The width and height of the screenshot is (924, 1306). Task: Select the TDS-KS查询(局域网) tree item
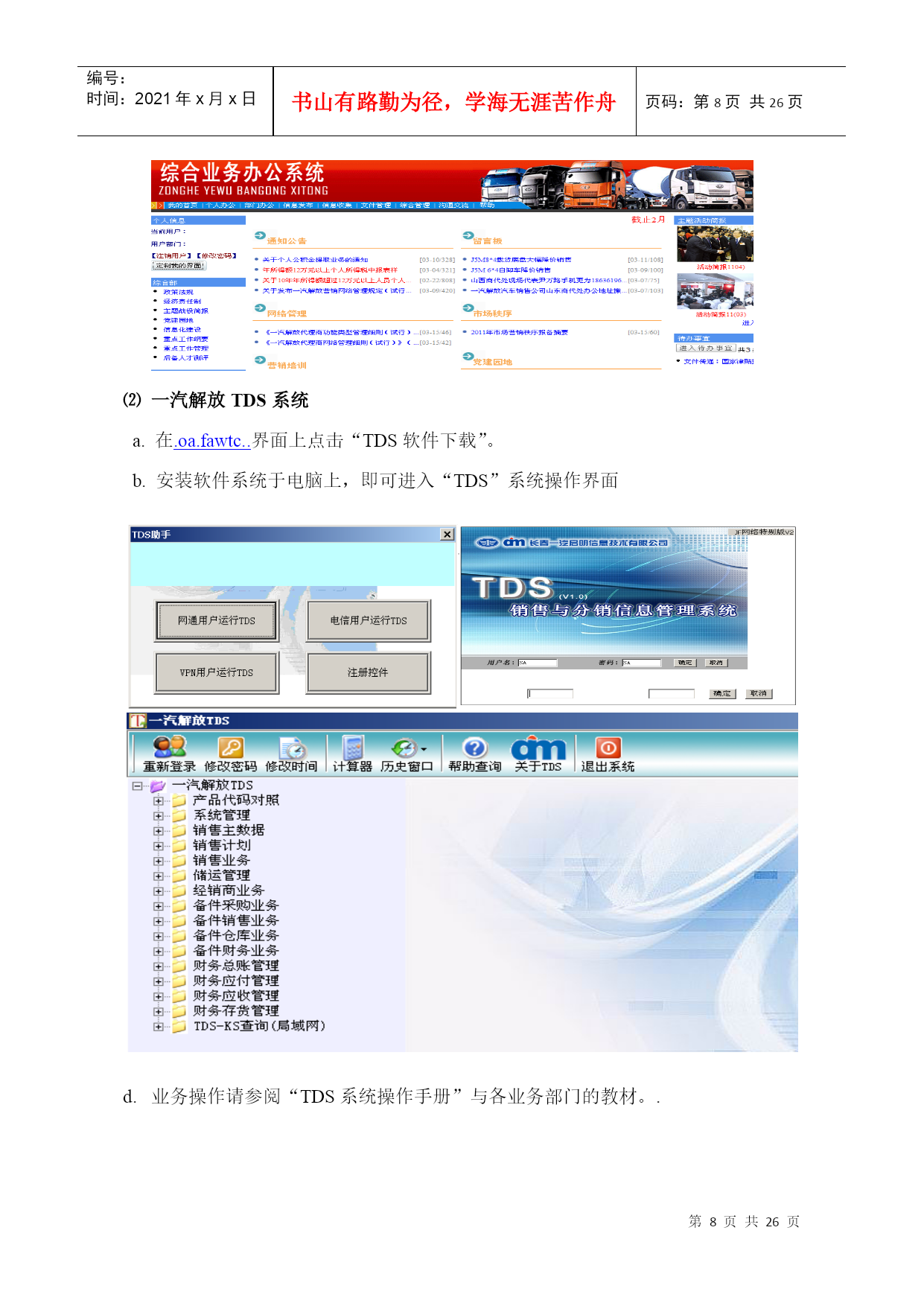coord(259,1026)
